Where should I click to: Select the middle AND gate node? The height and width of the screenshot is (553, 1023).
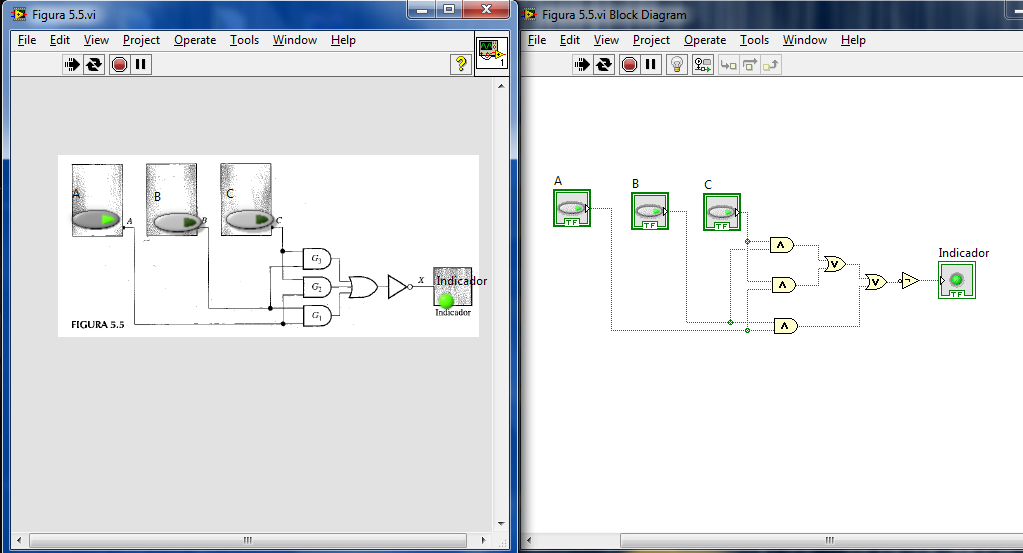[784, 285]
